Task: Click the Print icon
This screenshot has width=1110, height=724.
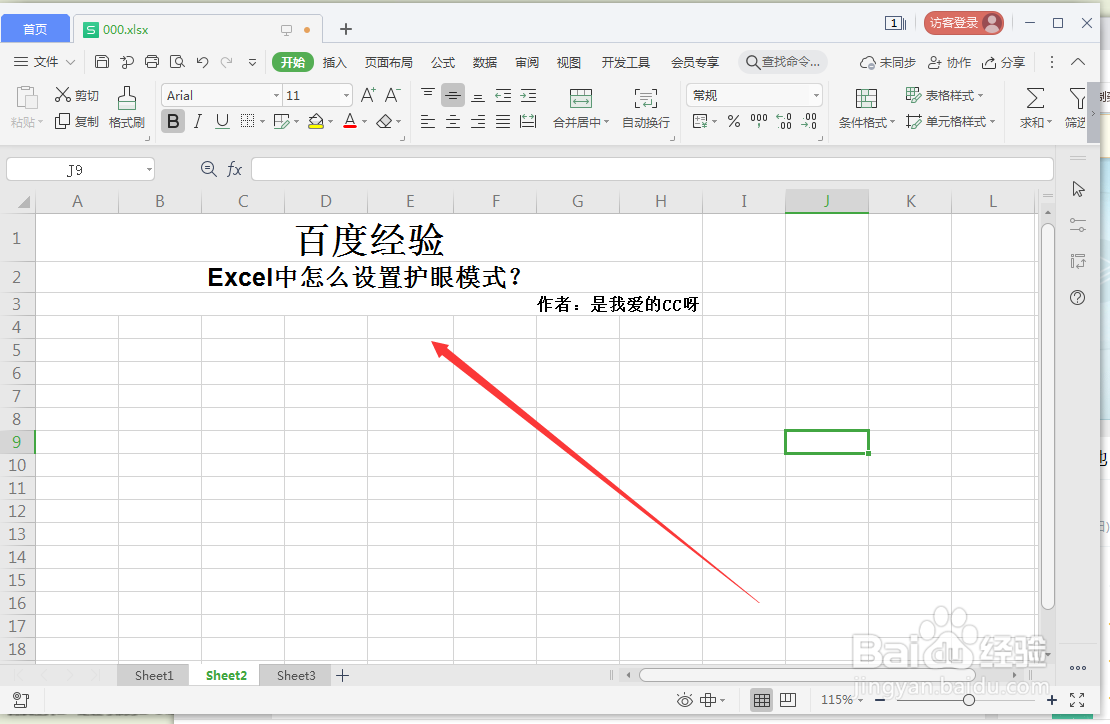Action: (151, 62)
